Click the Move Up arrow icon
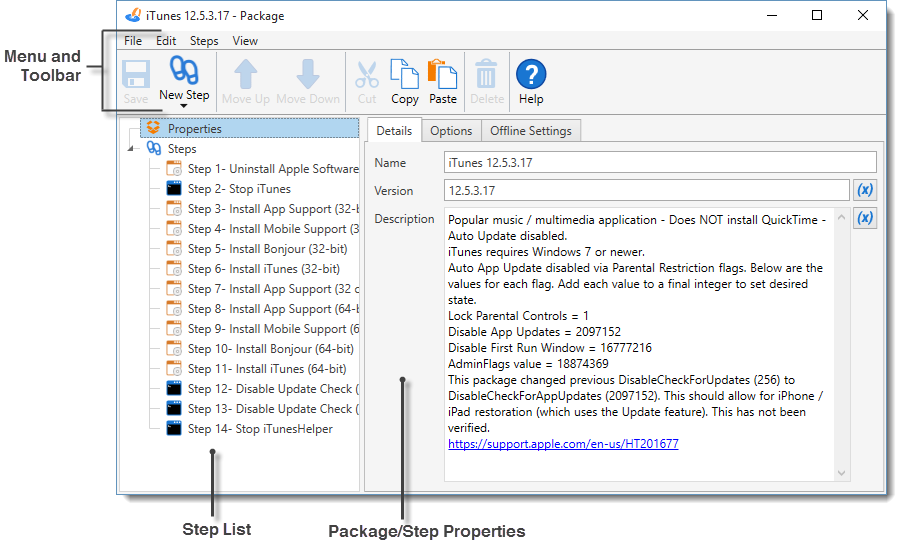902x542 pixels. (x=246, y=74)
